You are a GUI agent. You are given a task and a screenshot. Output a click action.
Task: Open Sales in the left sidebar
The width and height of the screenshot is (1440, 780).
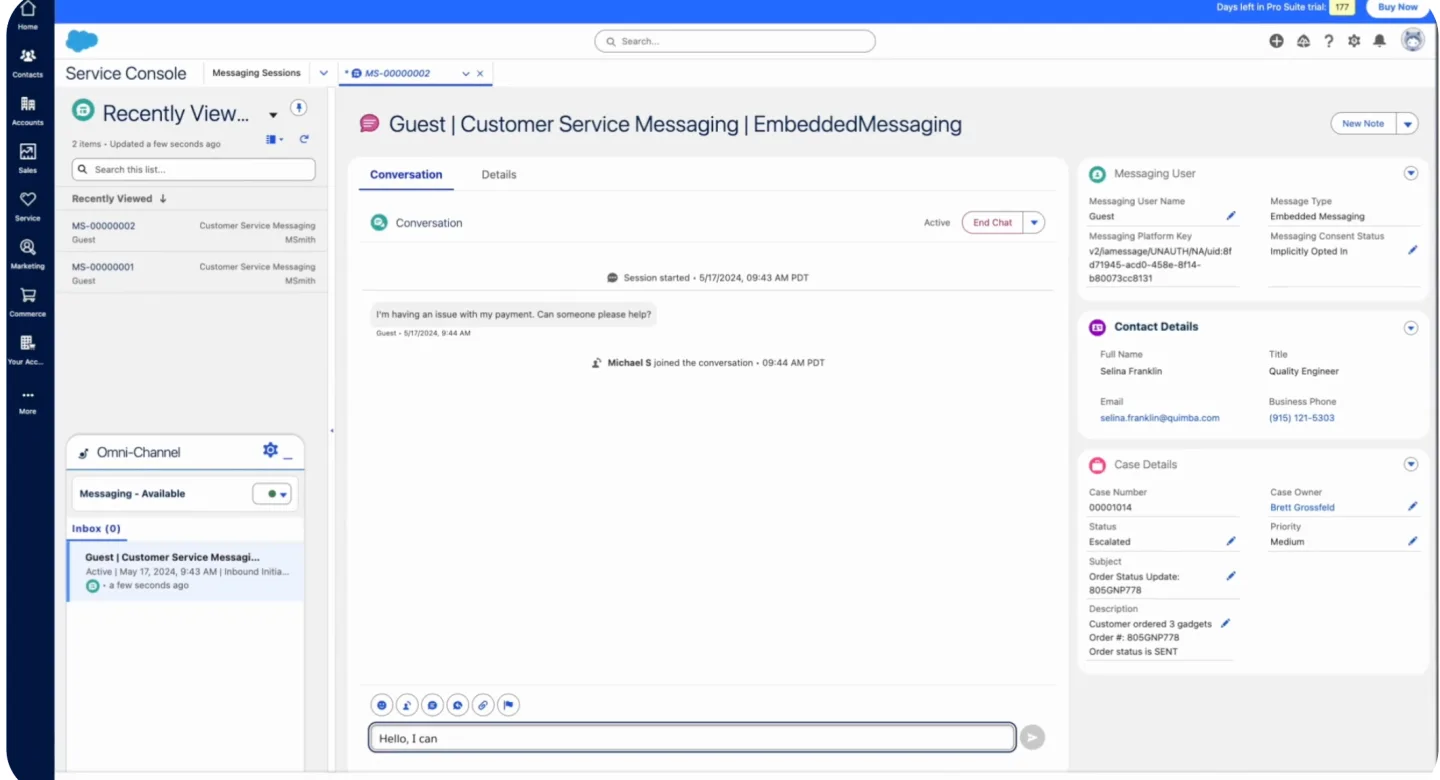28,158
